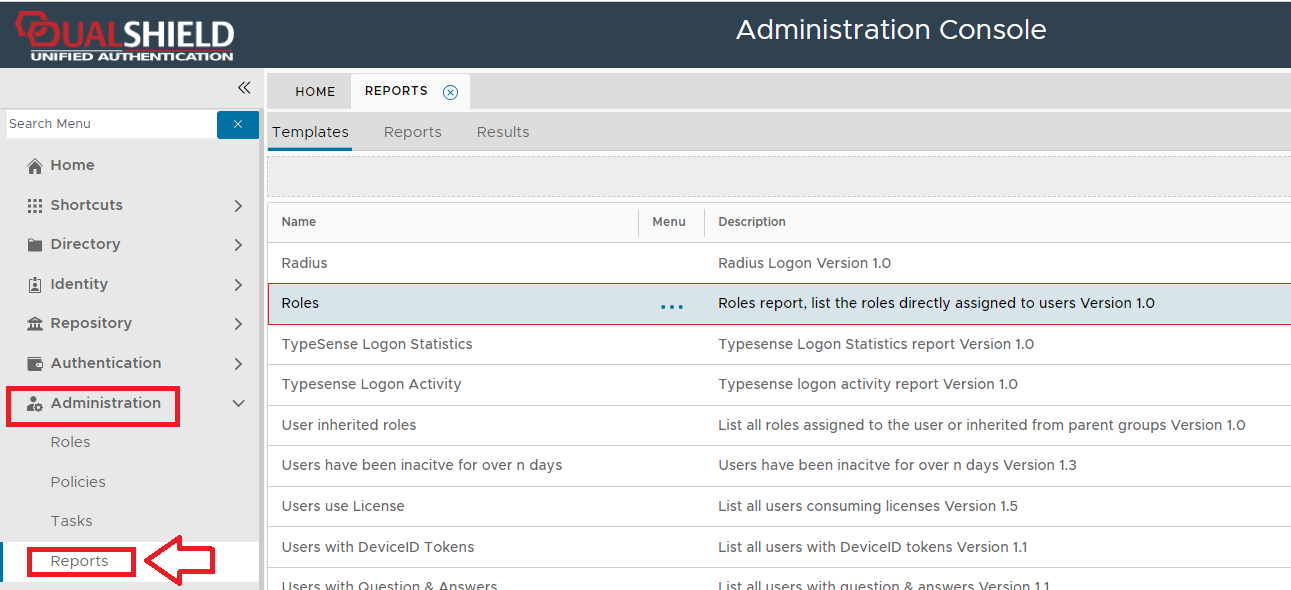
Task: Open the HOME tab
Action: (x=315, y=91)
